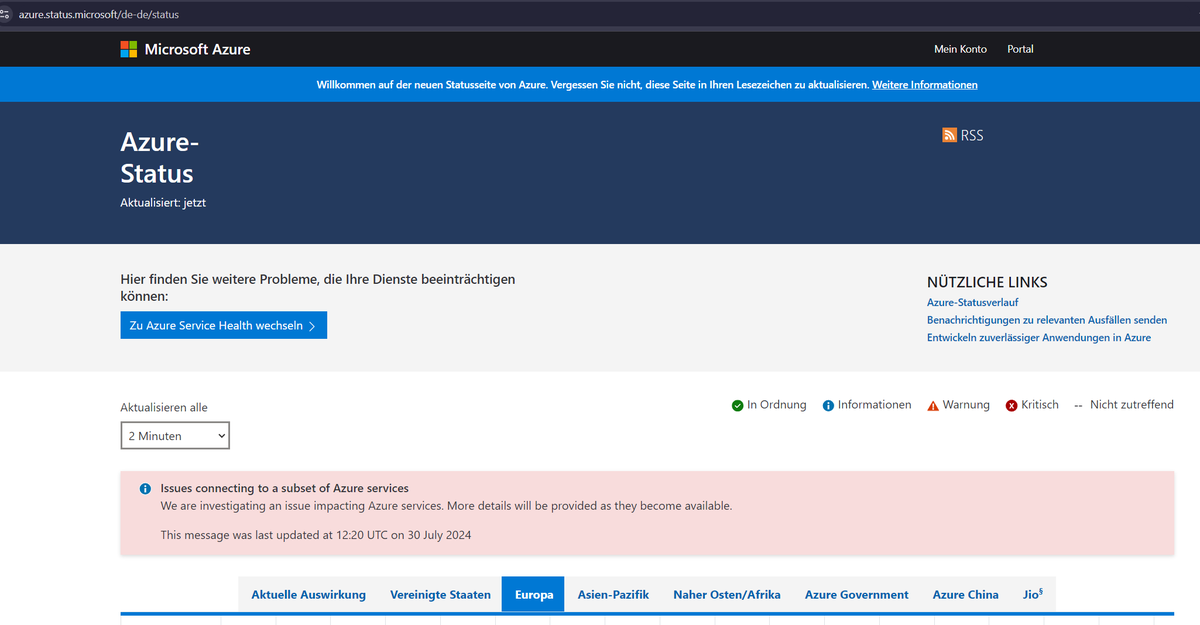Viewport: 1200px width, 625px height.
Task: Open the Azure Government tab
Action: [x=857, y=594]
